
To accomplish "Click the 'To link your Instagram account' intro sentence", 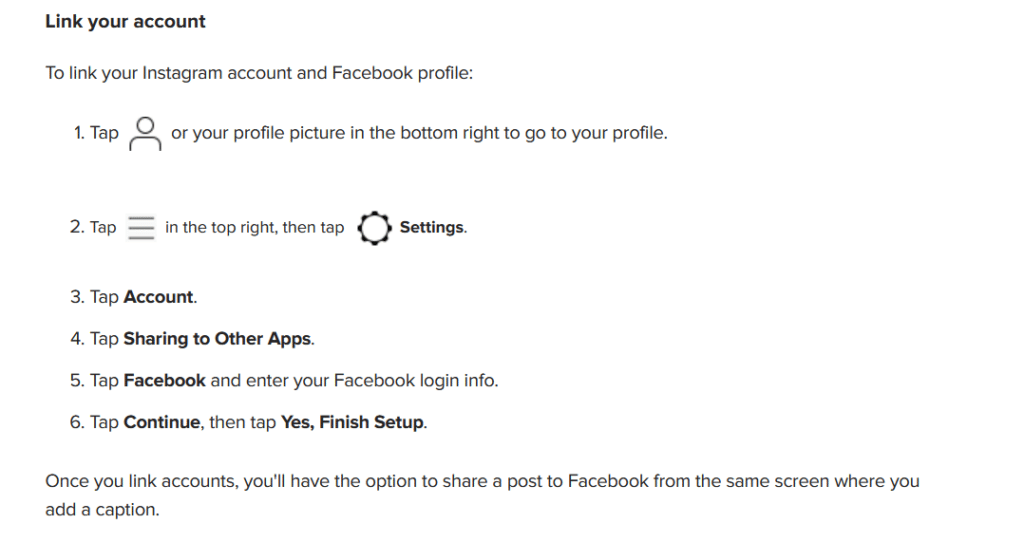I will pos(259,74).
